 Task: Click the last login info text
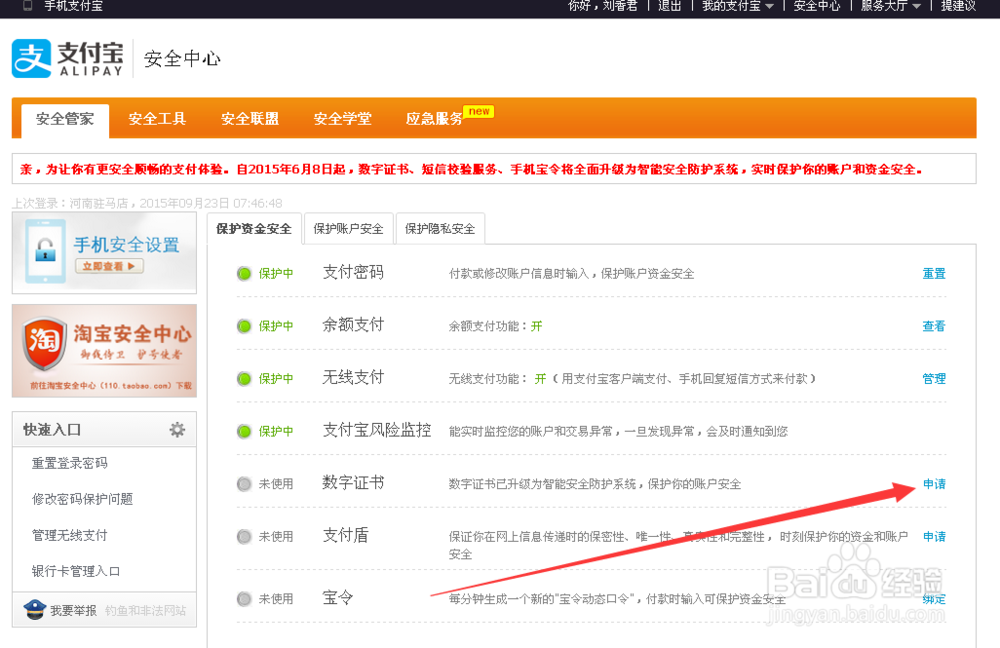click(147, 203)
